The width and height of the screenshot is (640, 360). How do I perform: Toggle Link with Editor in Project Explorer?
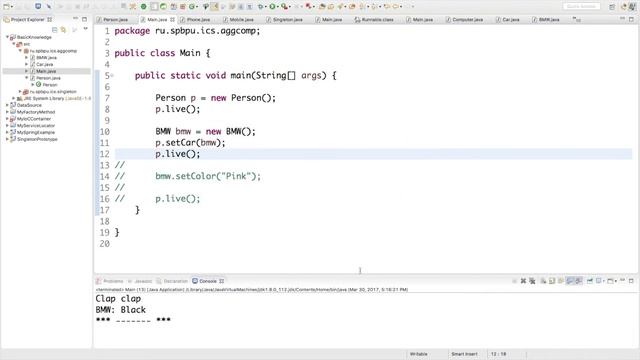[63, 29]
